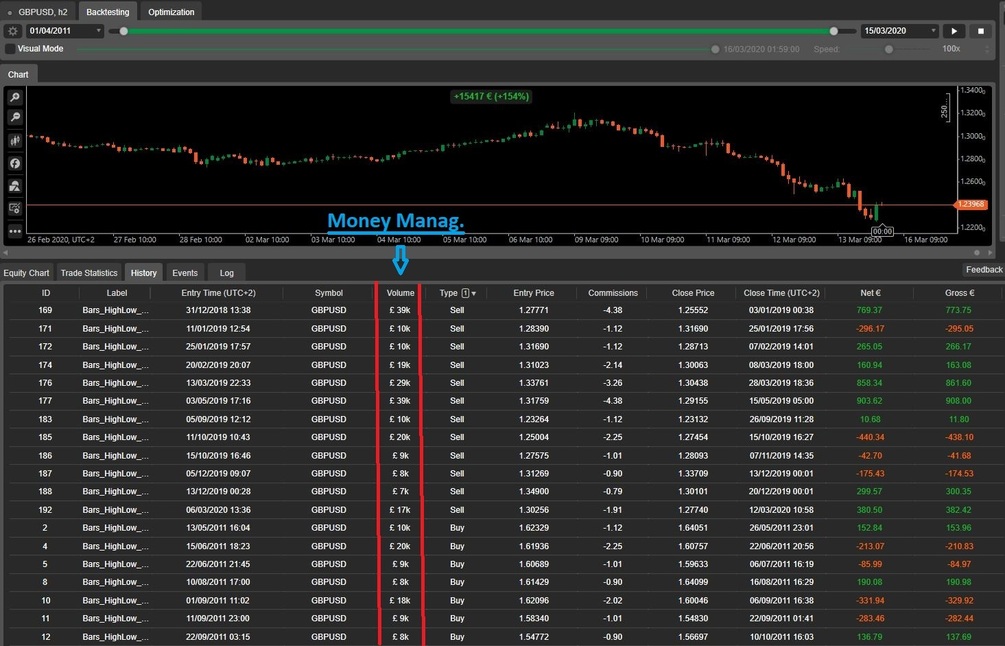Adjust the 100x speed stepper arrows
Viewport: 1005px width, 646px height.
987,49
